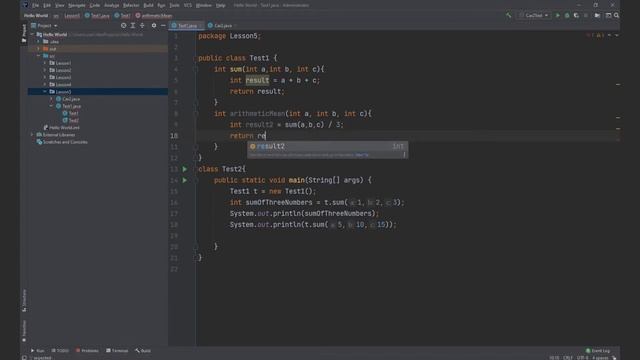Start debugging with the bug icon
640x360 pixels.
567,16
